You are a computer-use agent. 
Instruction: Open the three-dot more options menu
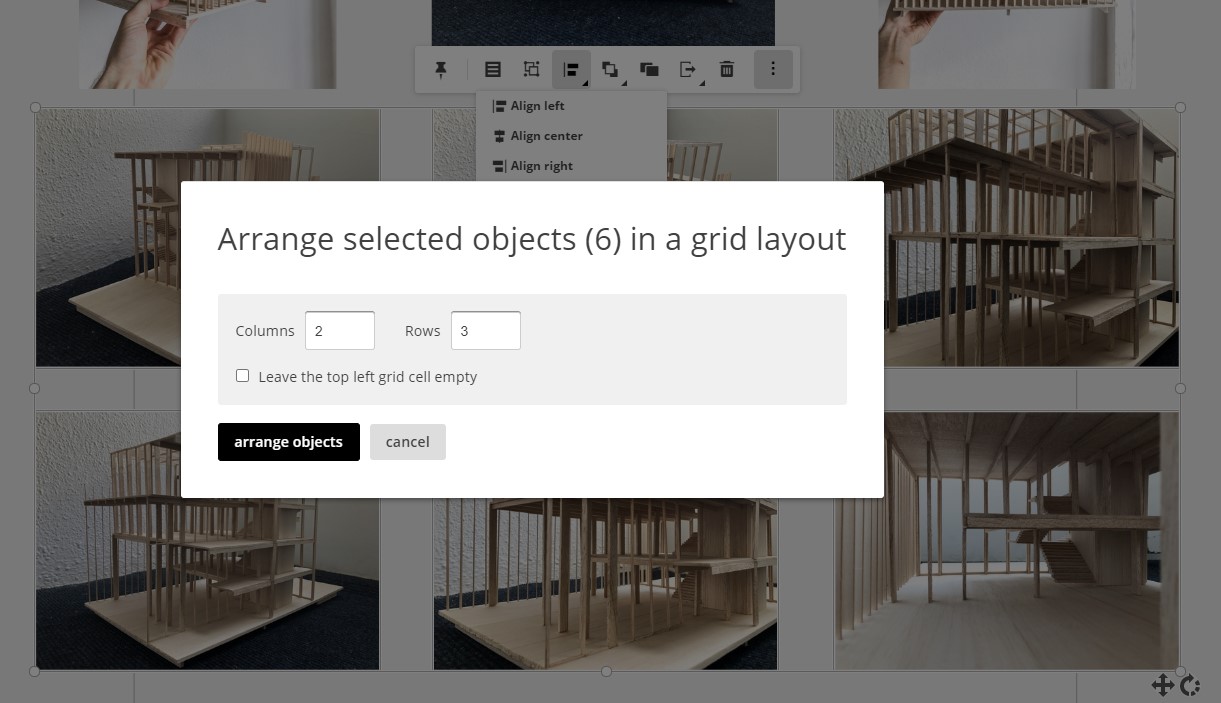773,69
